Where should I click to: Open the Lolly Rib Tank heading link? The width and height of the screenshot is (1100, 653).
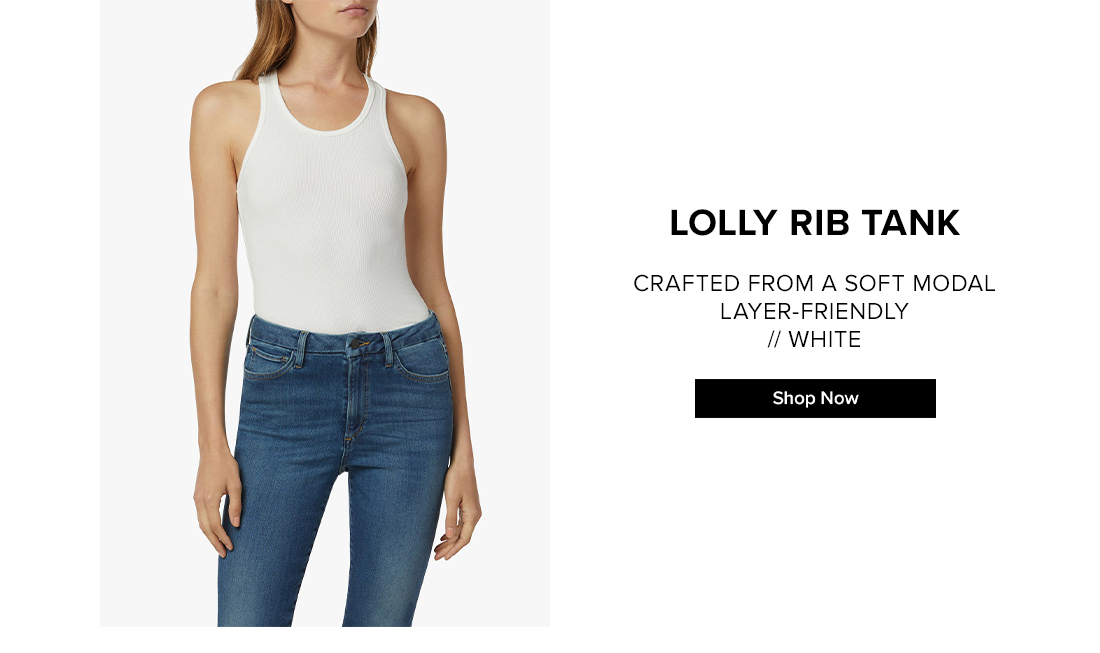[x=814, y=223]
